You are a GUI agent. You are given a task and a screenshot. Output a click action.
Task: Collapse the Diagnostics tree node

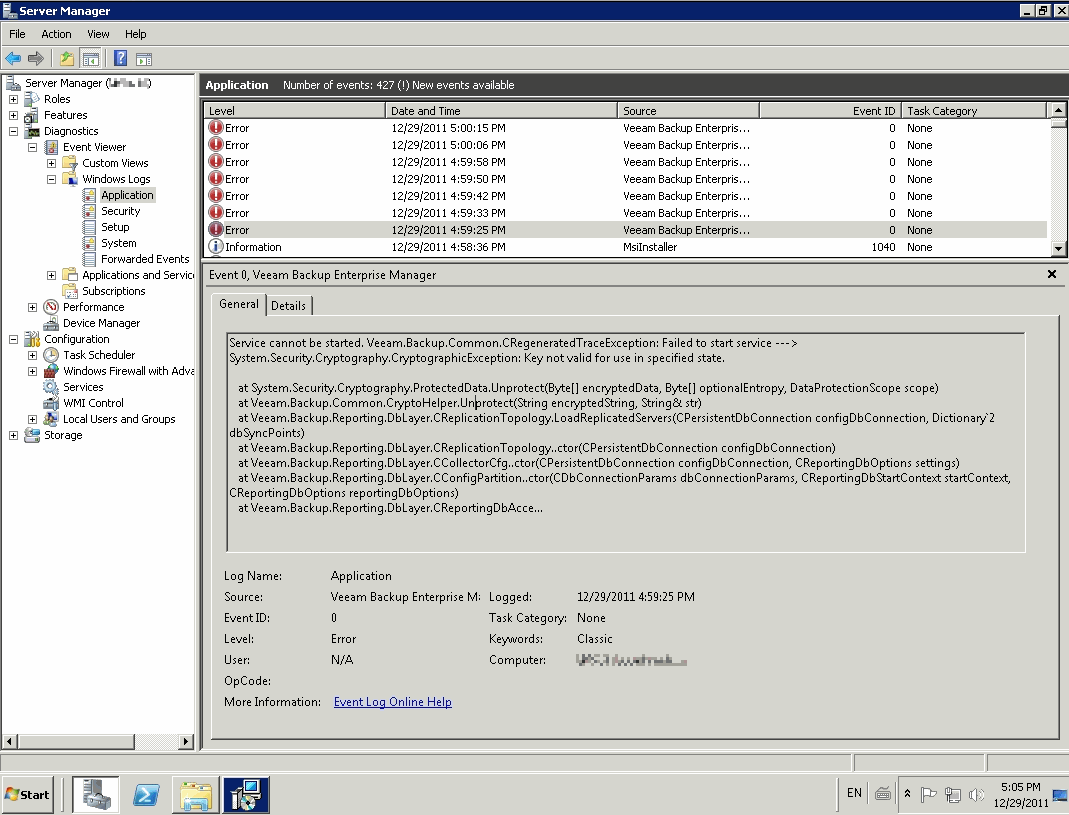[13, 131]
